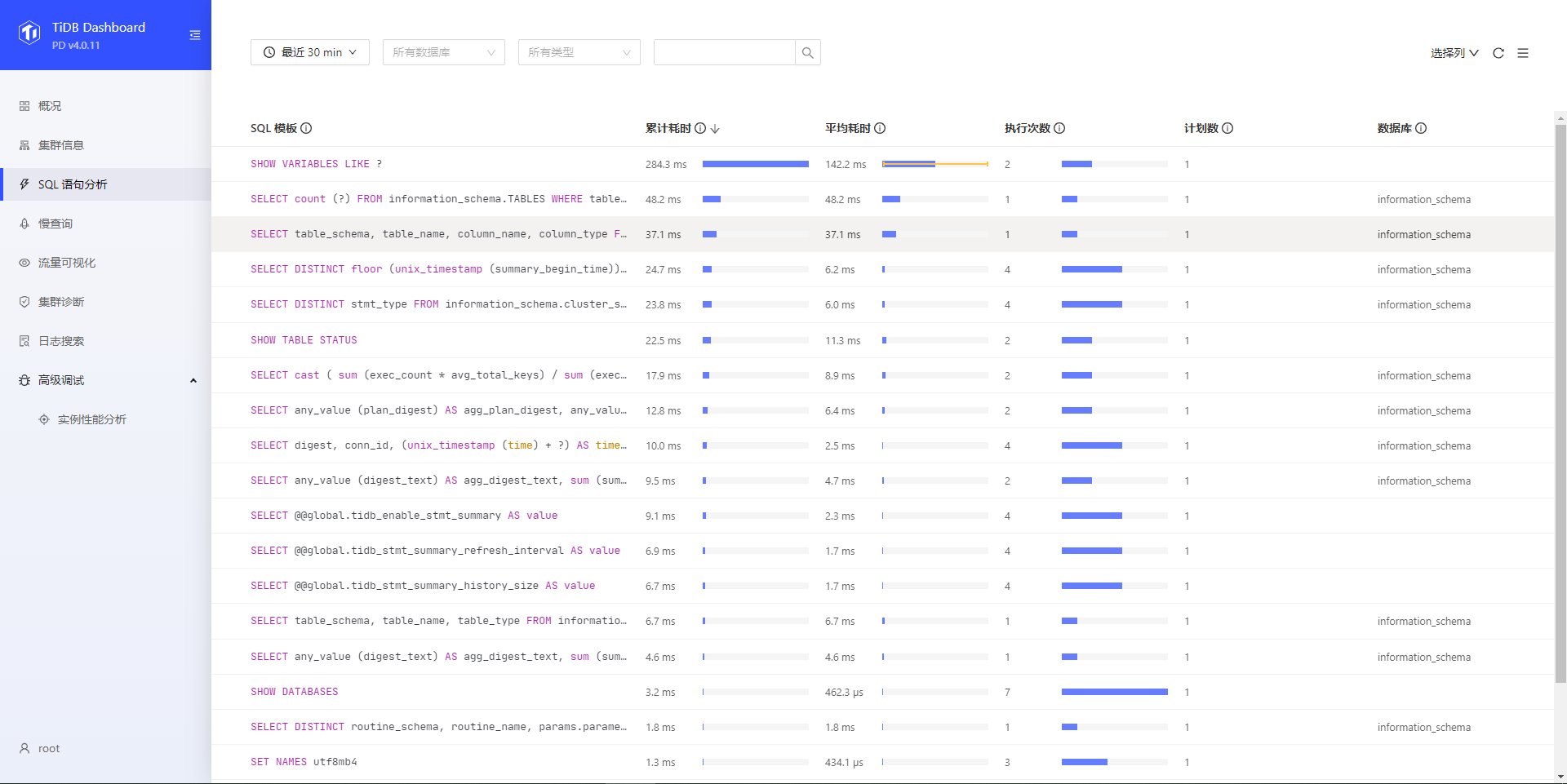The image size is (1567, 784).
Task: Open the 所有类型 statement type dropdown
Action: [579, 52]
